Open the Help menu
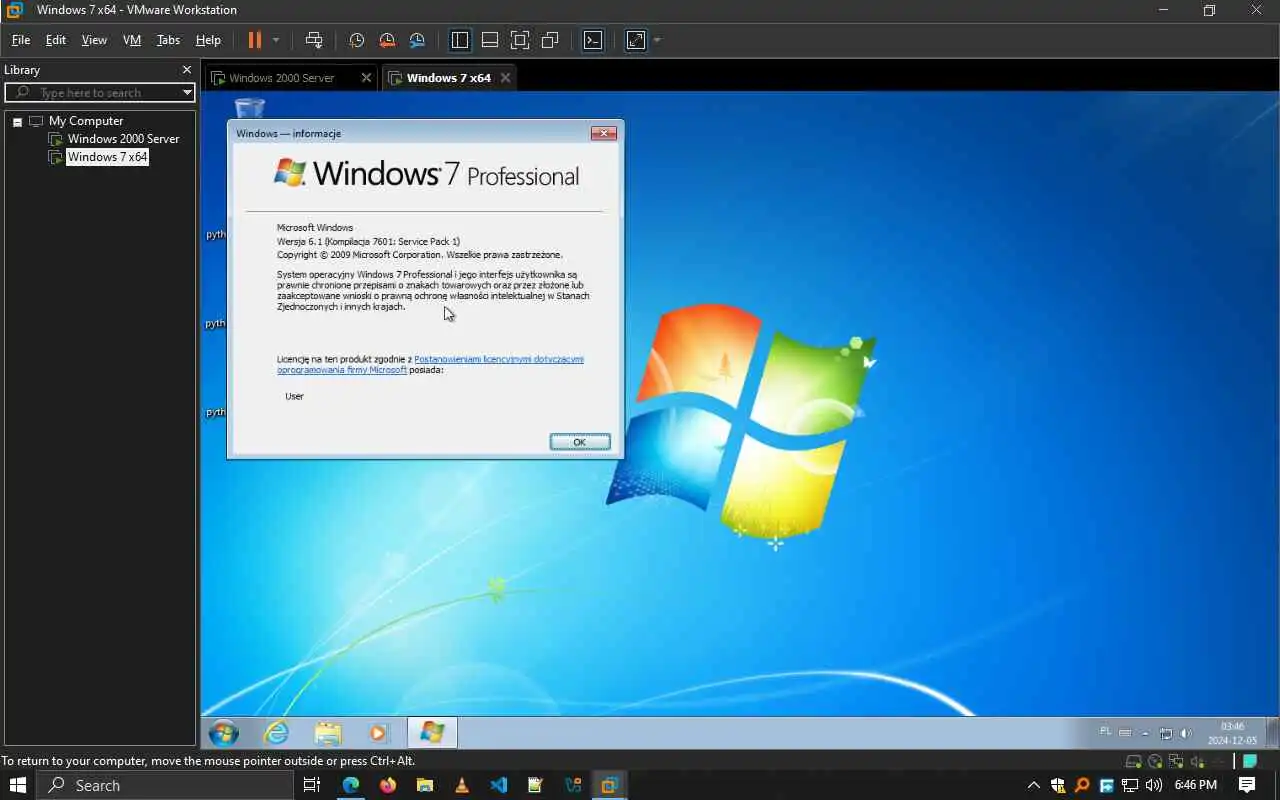 [208, 40]
